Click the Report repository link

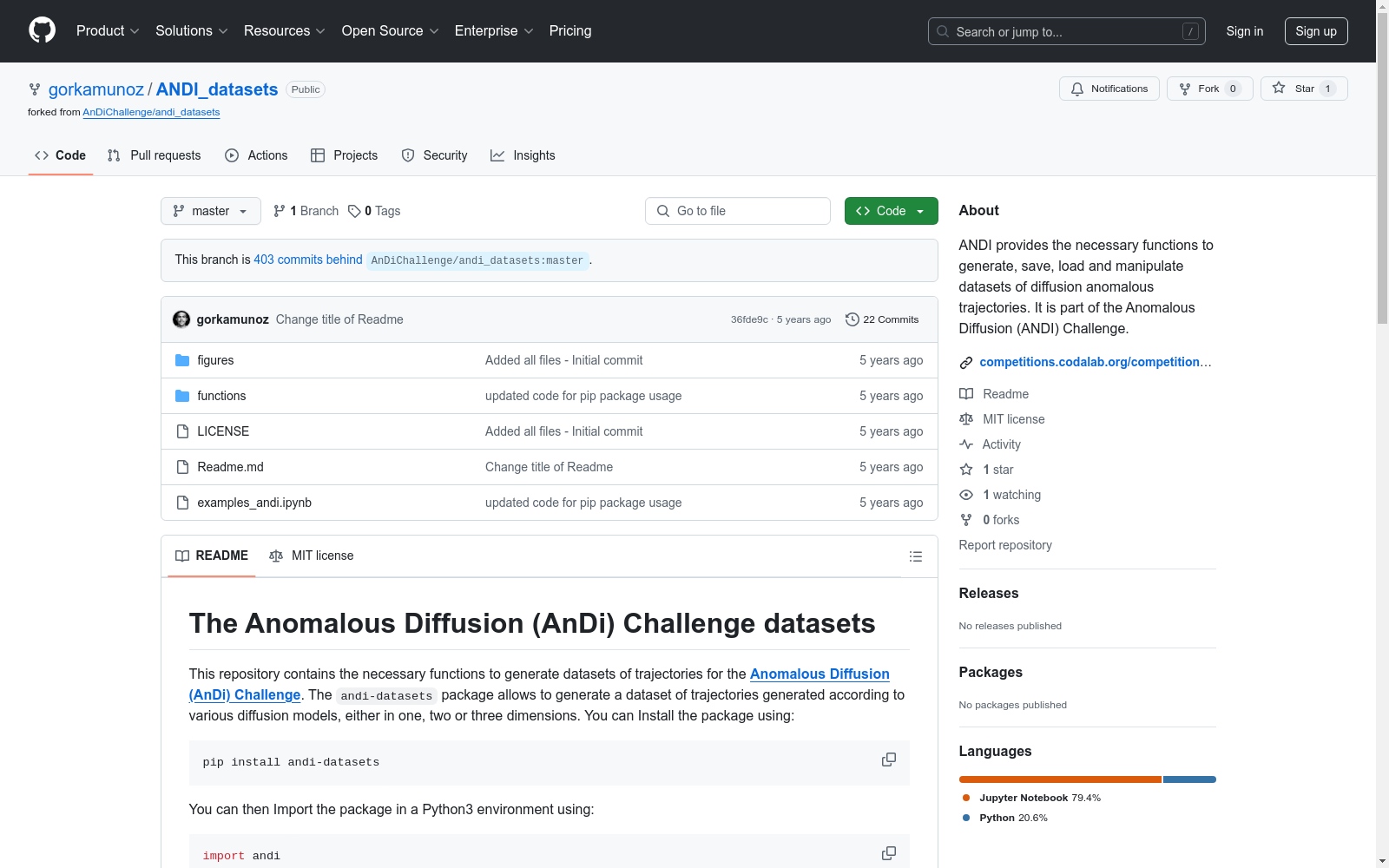click(1005, 545)
